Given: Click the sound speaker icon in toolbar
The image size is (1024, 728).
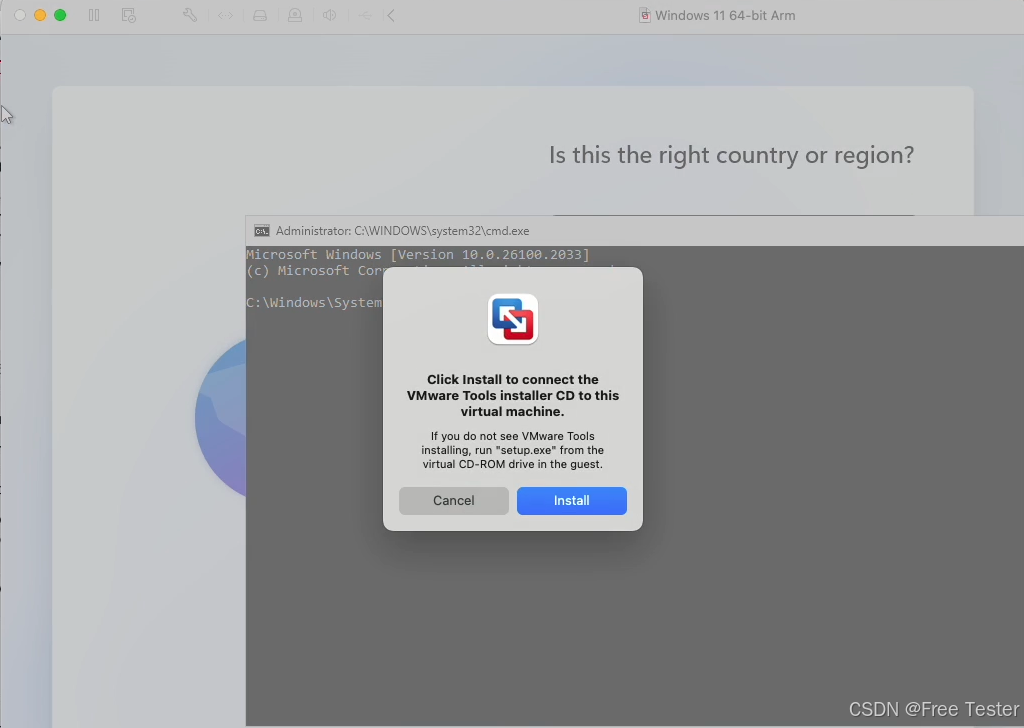Looking at the screenshot, I should (x=329, y=15).
